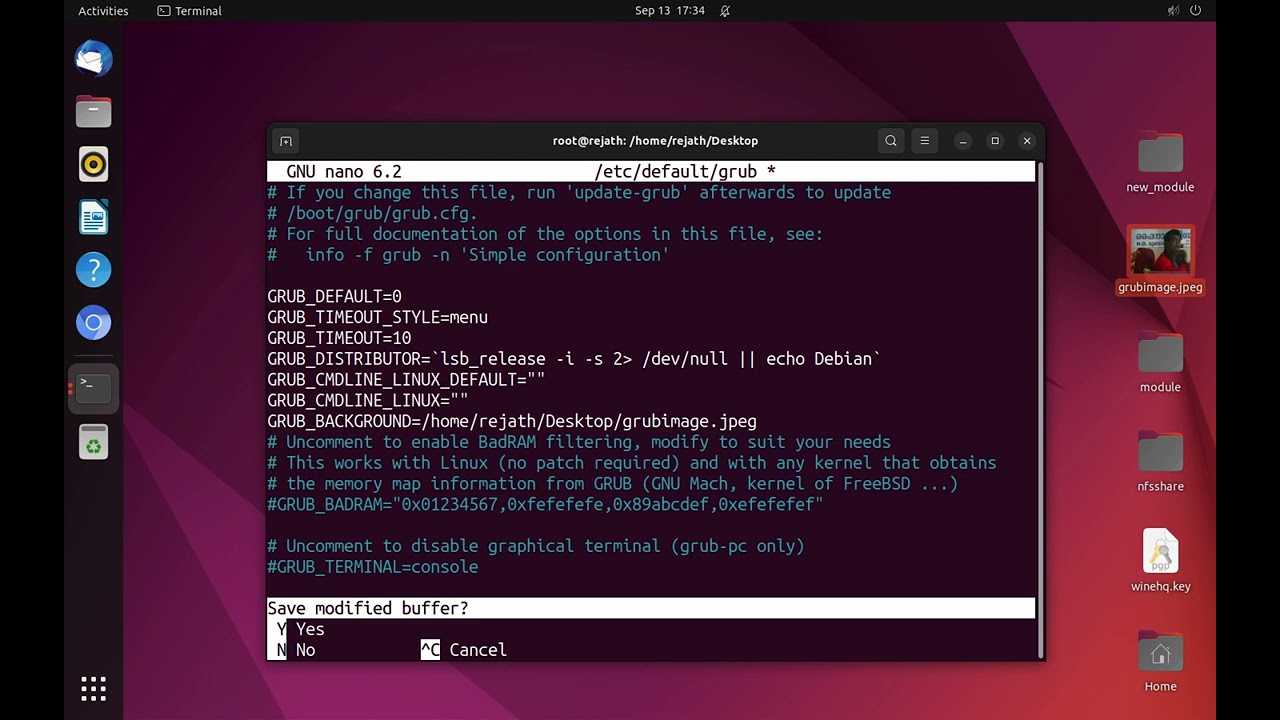Launch Rhythmbox from the dock

[93, 164]
